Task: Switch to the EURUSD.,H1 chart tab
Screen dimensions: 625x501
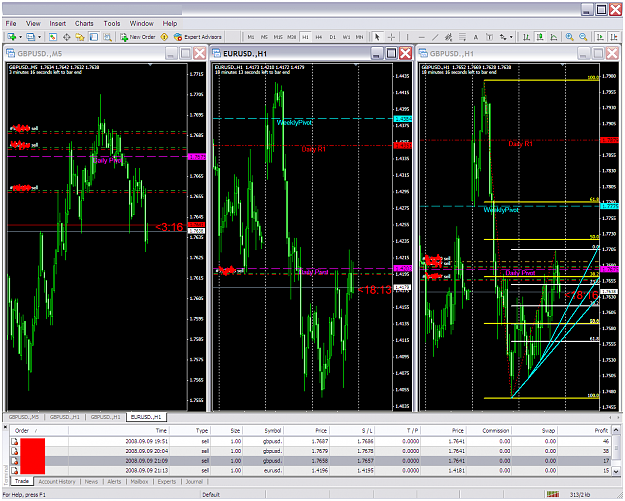Action: coord(146,417)
